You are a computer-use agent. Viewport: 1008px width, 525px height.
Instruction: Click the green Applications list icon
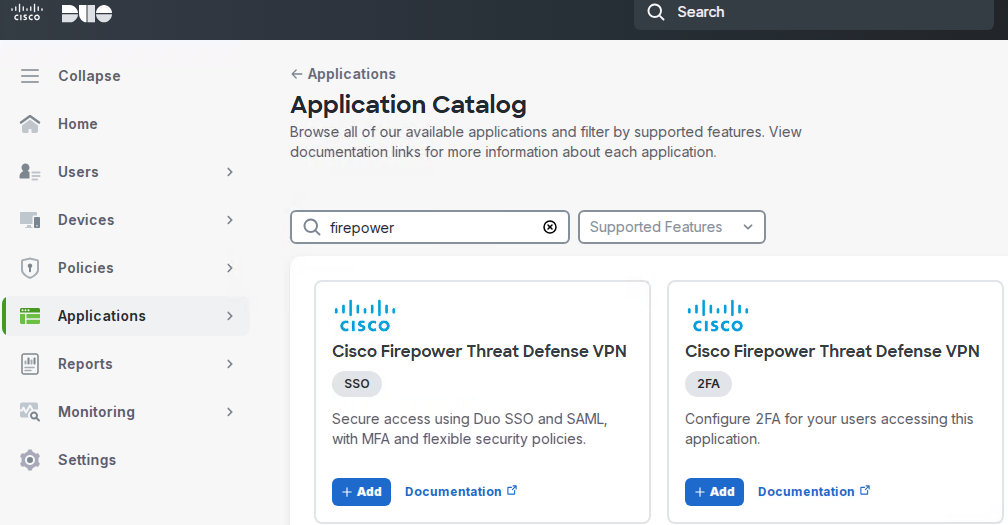pyautogui.click(x=30, y=316)
